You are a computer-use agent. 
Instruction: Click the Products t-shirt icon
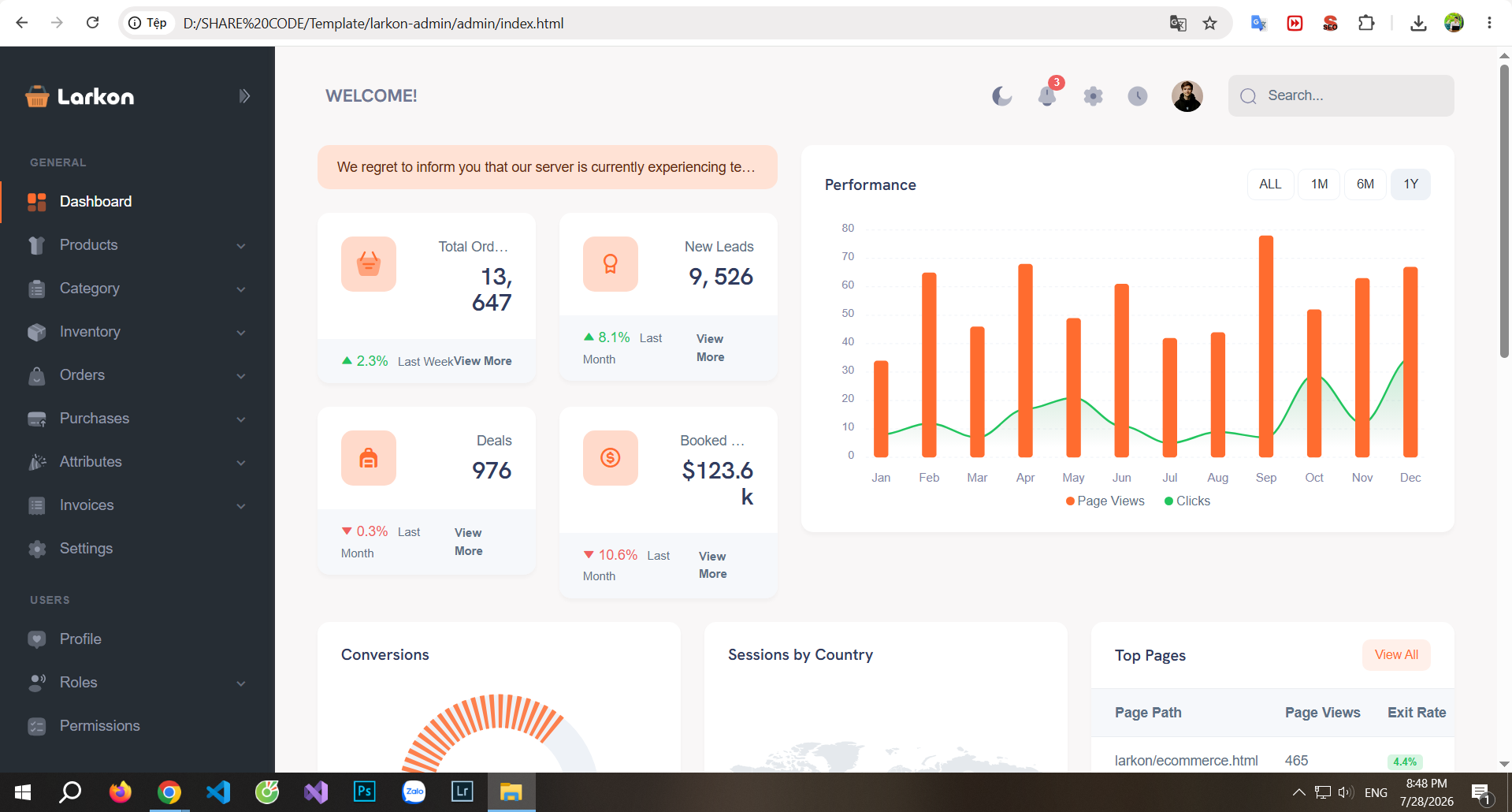[36, 245]
